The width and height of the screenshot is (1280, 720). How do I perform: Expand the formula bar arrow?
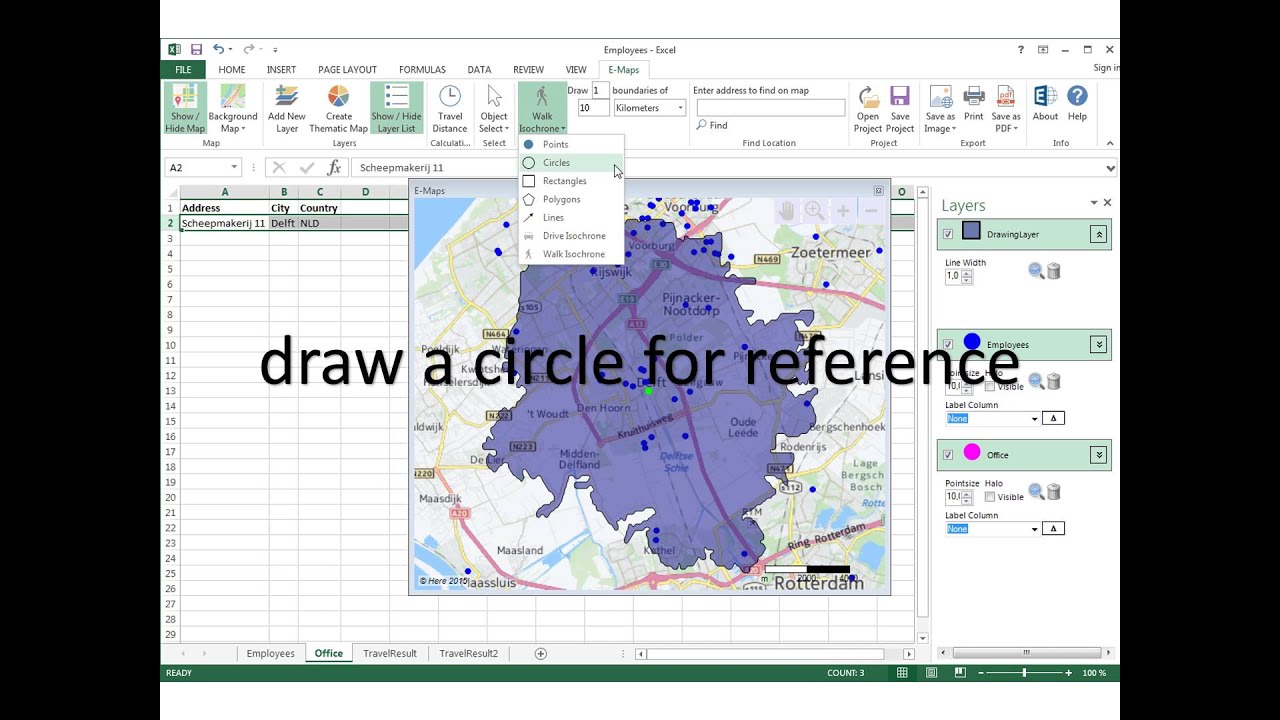tap(1110, 168)
